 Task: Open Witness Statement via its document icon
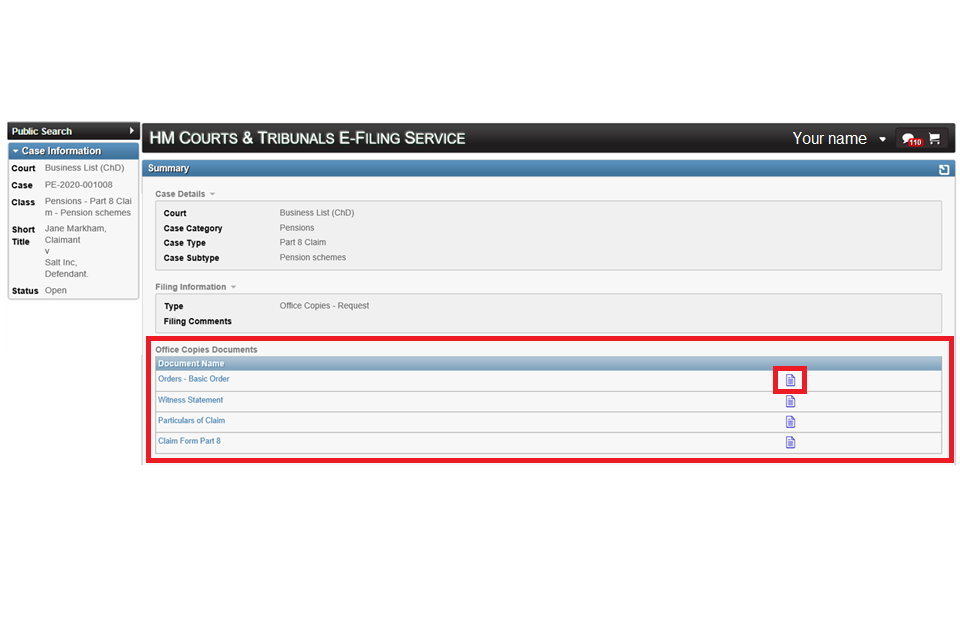[x=790, y=400]
